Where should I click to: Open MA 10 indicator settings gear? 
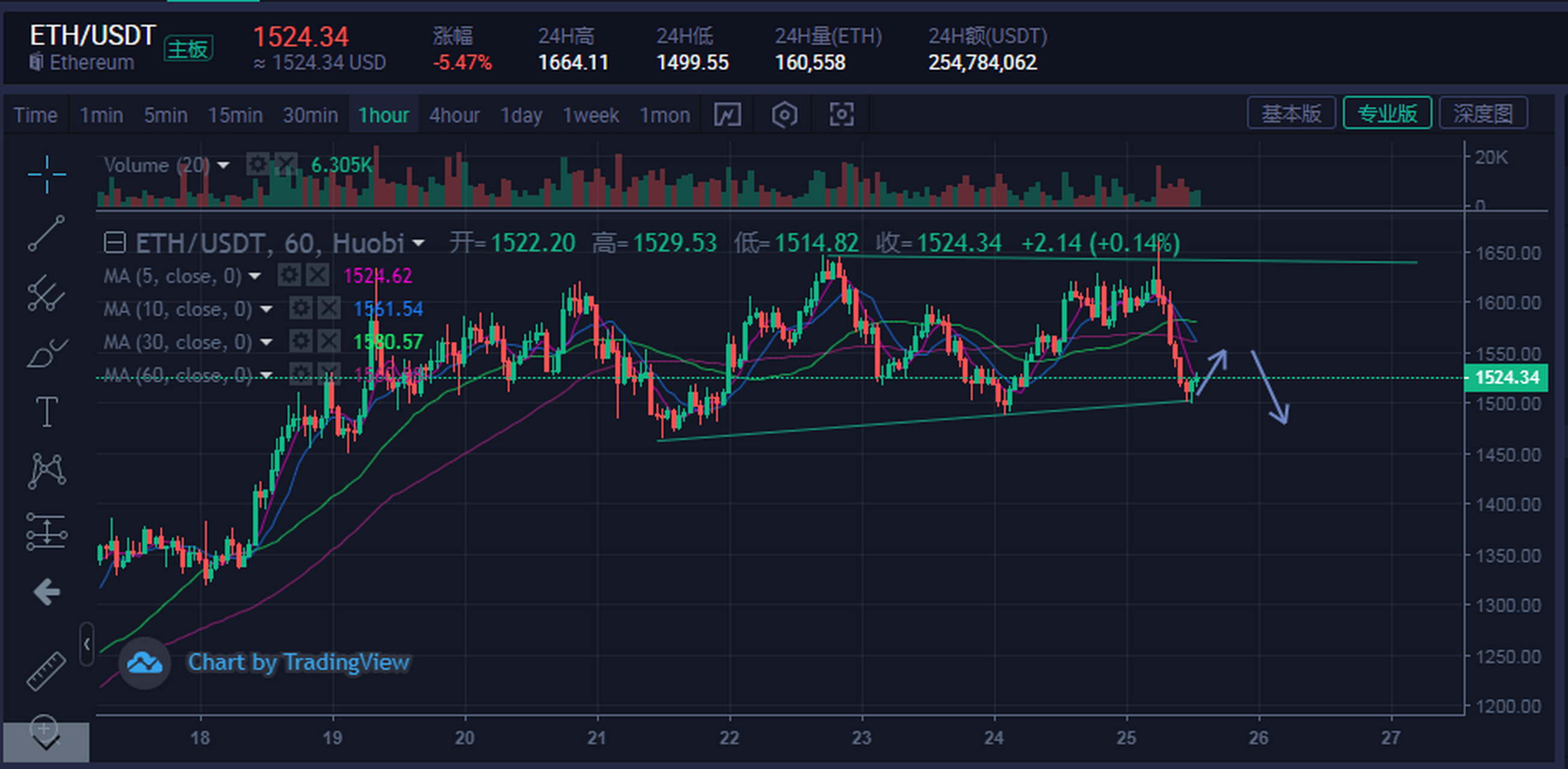tap(300, 308)
